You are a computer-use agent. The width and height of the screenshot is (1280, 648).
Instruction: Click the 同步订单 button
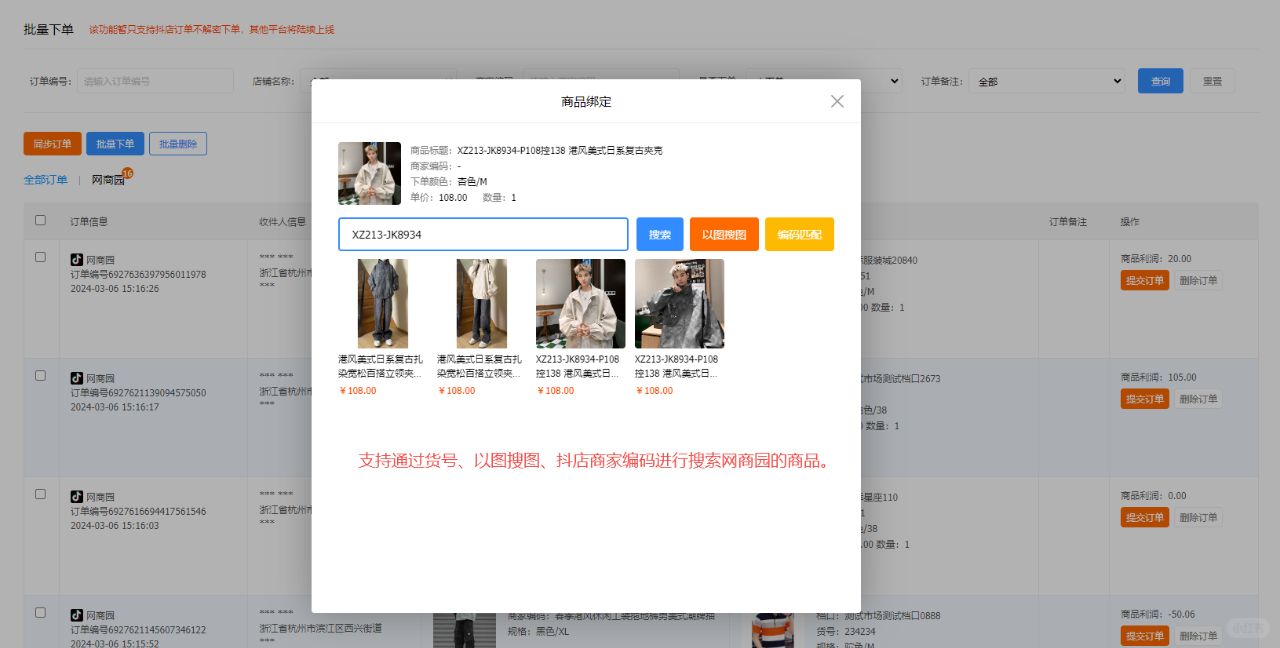click(x=52, y=144)
